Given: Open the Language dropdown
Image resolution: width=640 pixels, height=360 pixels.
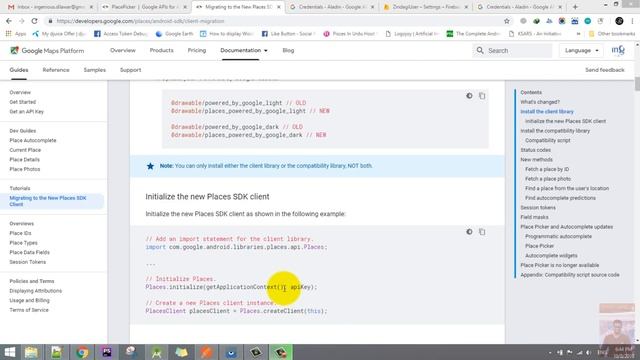Looking at the screenshot, I should tap(581, 50).
